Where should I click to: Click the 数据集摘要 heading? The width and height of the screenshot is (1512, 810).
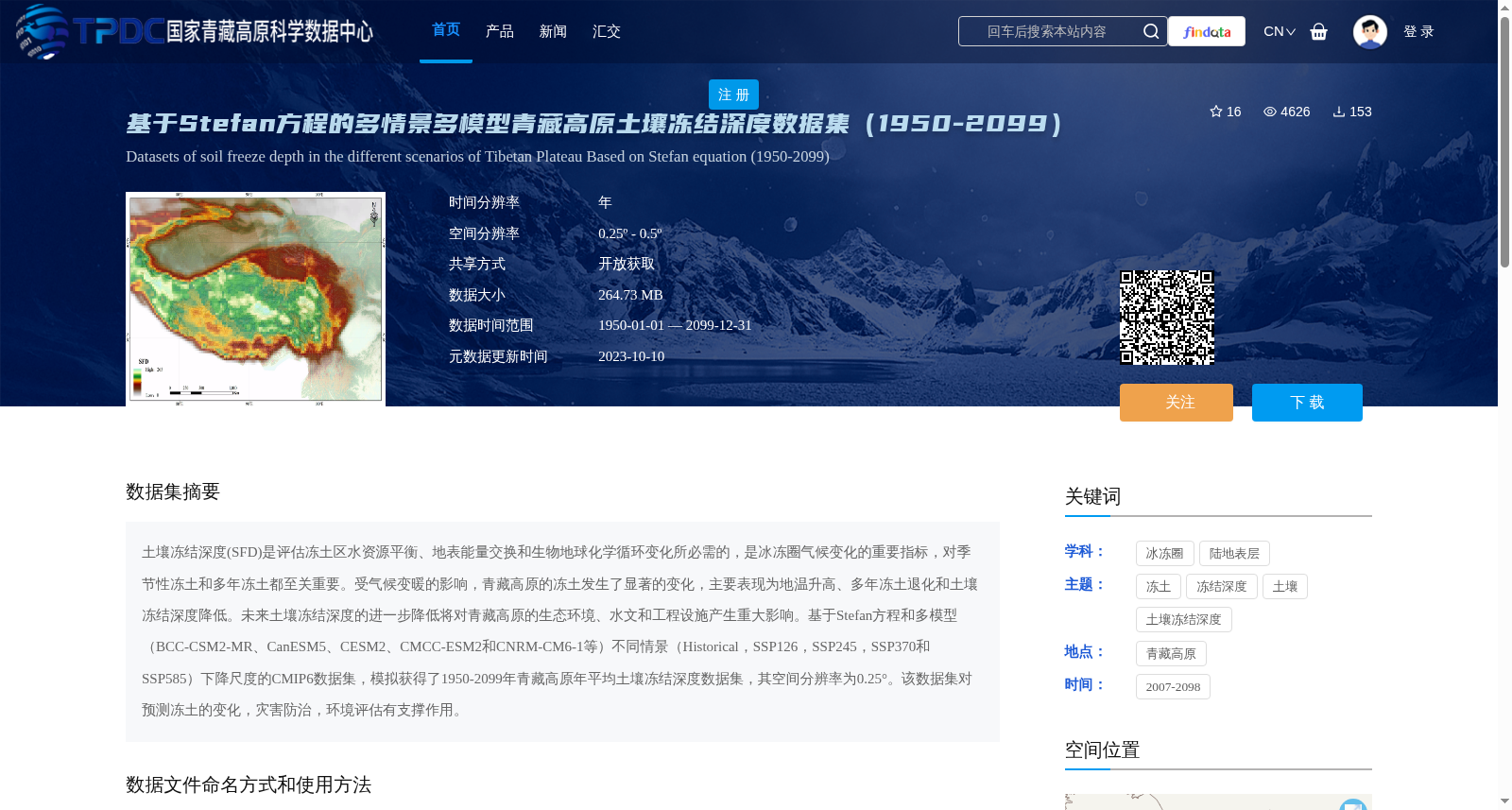click(x=173, y=491)
